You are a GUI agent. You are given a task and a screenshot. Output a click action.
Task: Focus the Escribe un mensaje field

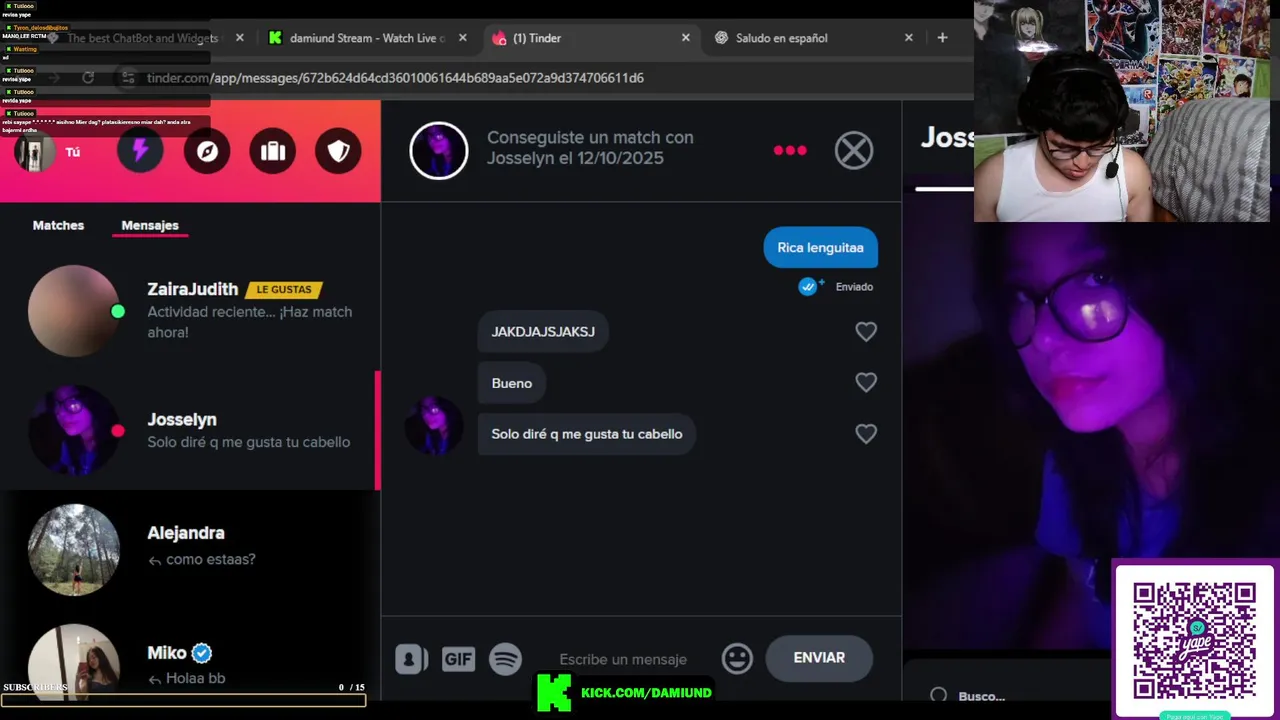coord(623,659)
